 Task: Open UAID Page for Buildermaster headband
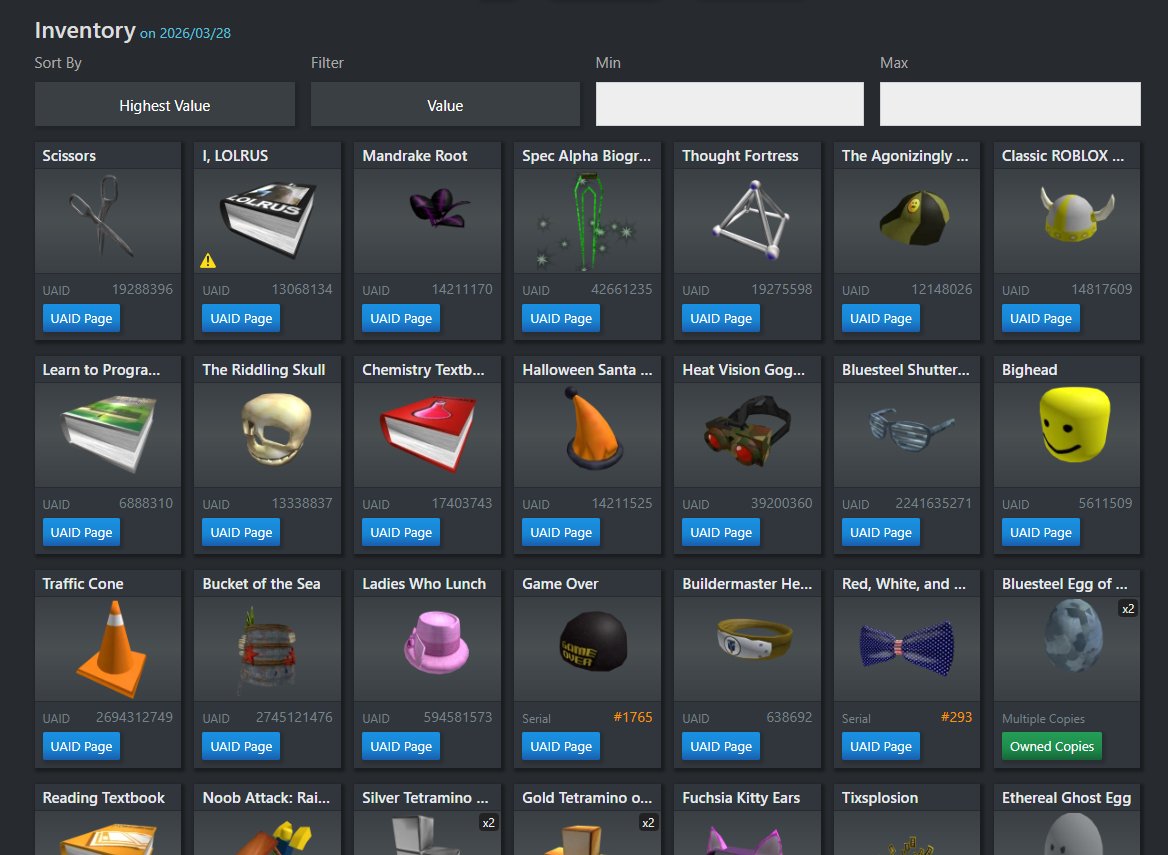(720, 746)
